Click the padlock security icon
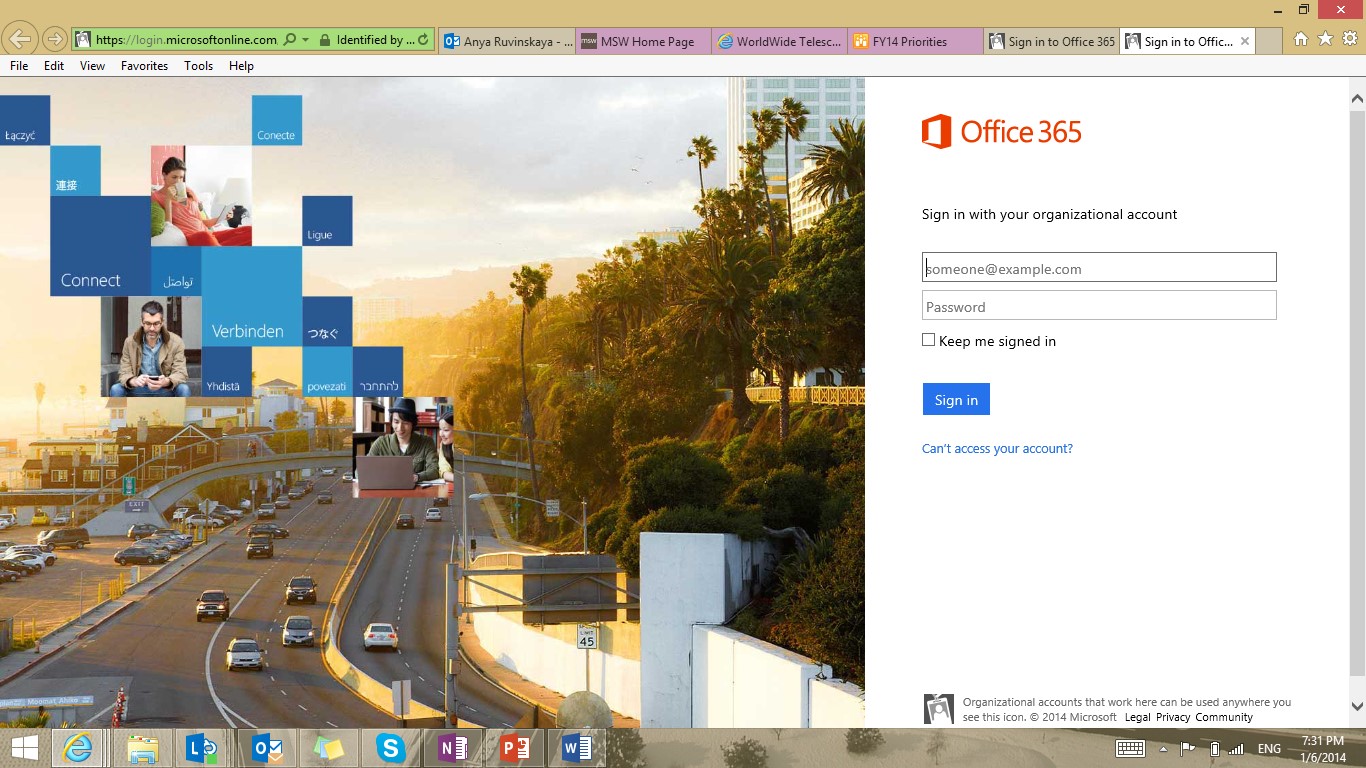Image resolution: width=1366 pixels, height=768 pixels. point(324,40)
